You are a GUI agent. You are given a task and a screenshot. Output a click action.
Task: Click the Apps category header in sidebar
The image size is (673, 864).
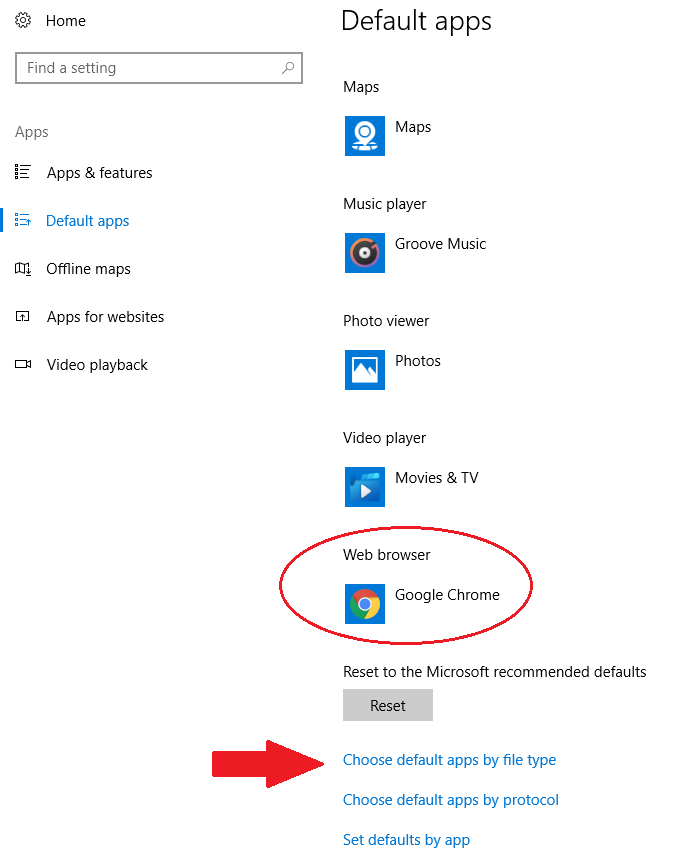pos(31,132)
